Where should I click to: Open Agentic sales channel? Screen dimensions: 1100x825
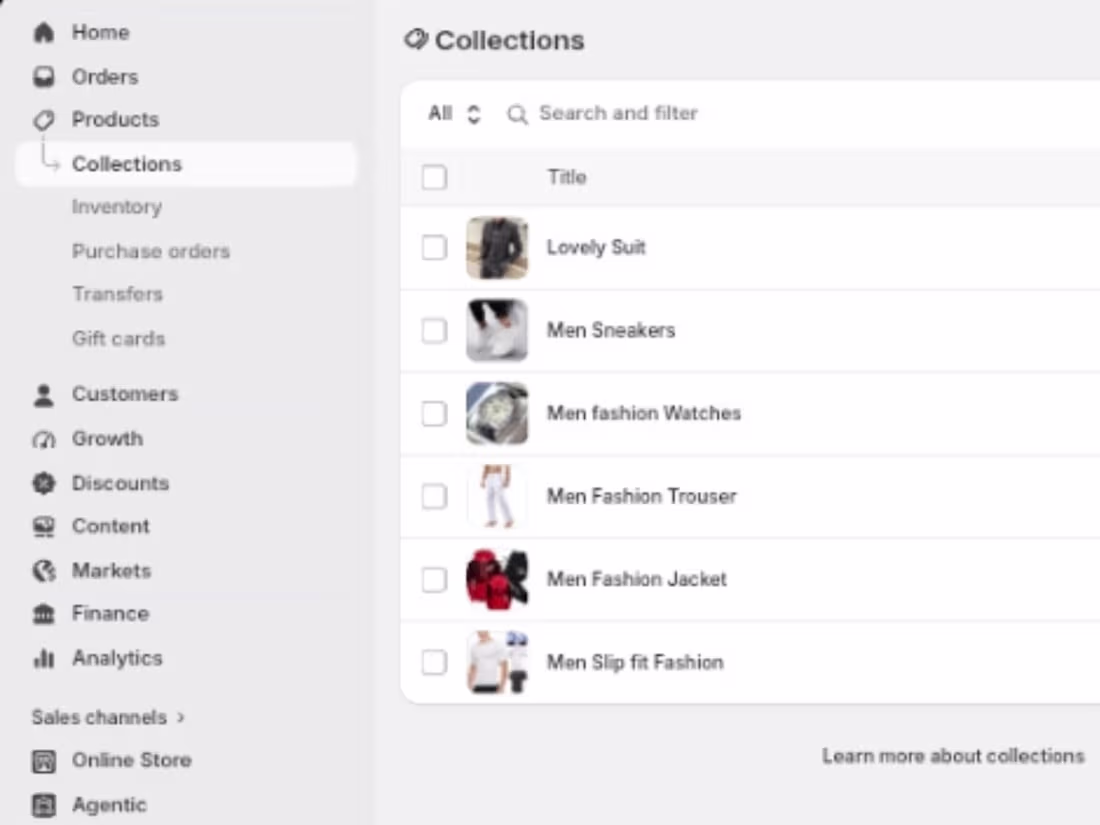coord(109,805)
